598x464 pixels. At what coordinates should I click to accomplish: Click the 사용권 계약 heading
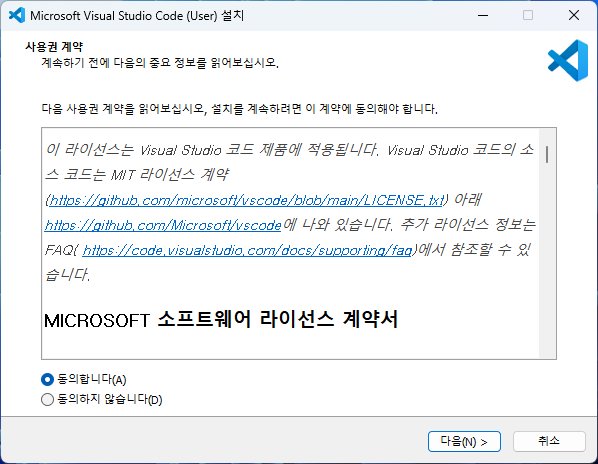coord(54,47)
